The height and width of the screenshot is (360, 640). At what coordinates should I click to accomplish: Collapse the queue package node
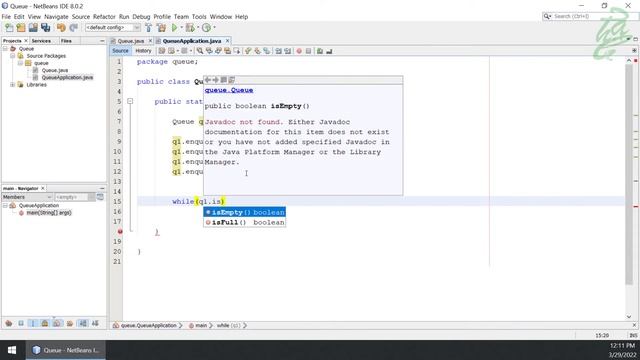20,63
